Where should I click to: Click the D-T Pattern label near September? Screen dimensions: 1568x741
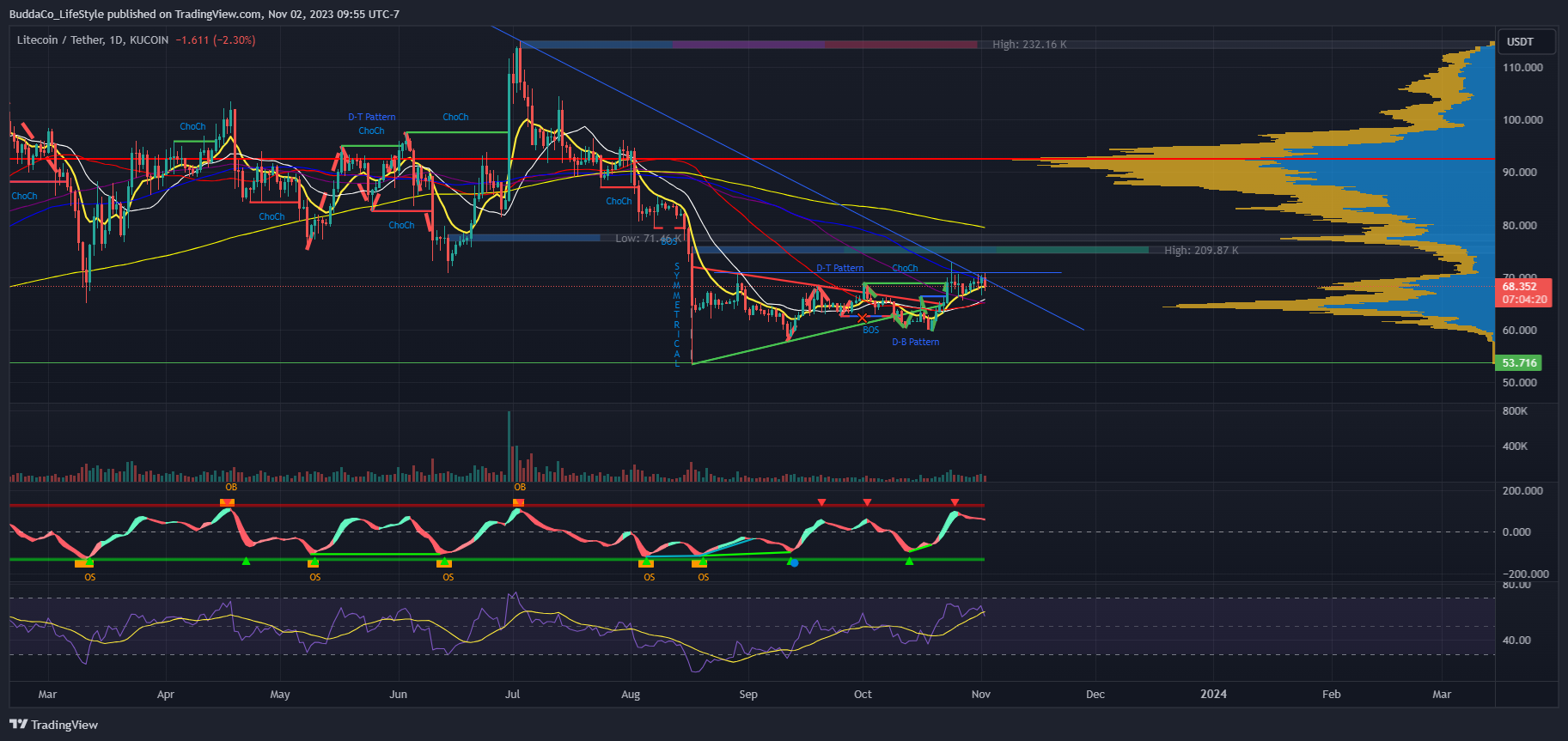pos(840,268)
